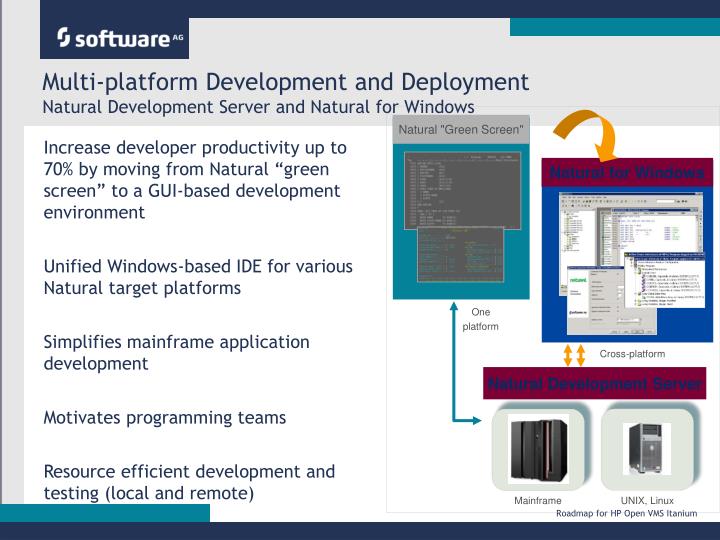Click the Natural for Windows IDE screenshot
Screen dimensions: 720x540
click(x=631, y=263)
